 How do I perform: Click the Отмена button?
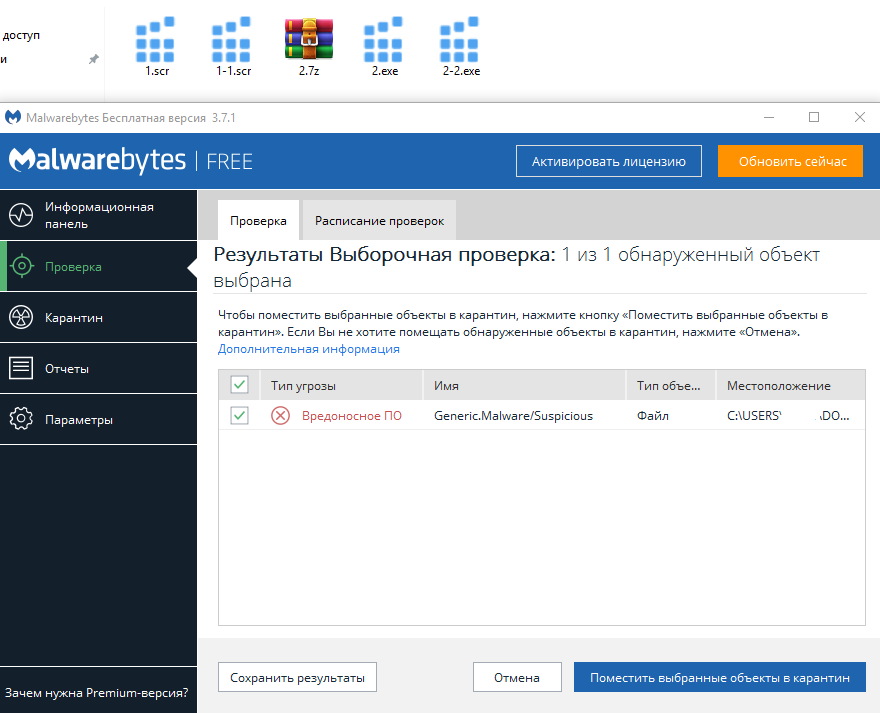[x=517, y=677]
